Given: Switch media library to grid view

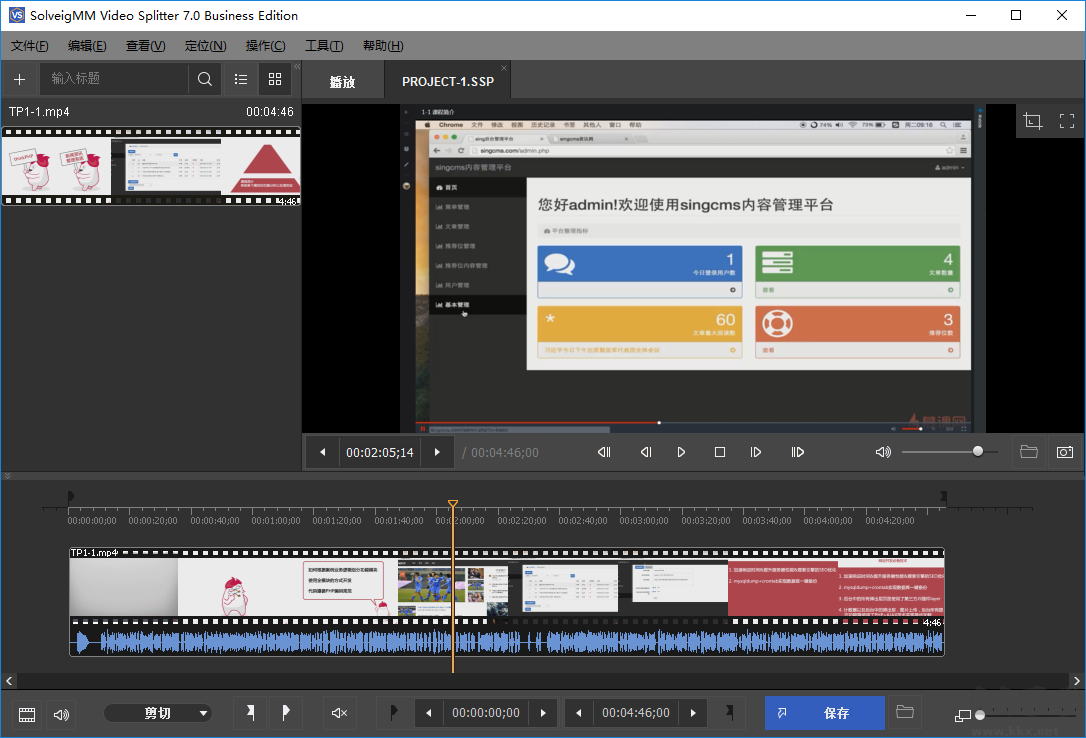Looking at the screenshot, I should [x=275, y=78].
